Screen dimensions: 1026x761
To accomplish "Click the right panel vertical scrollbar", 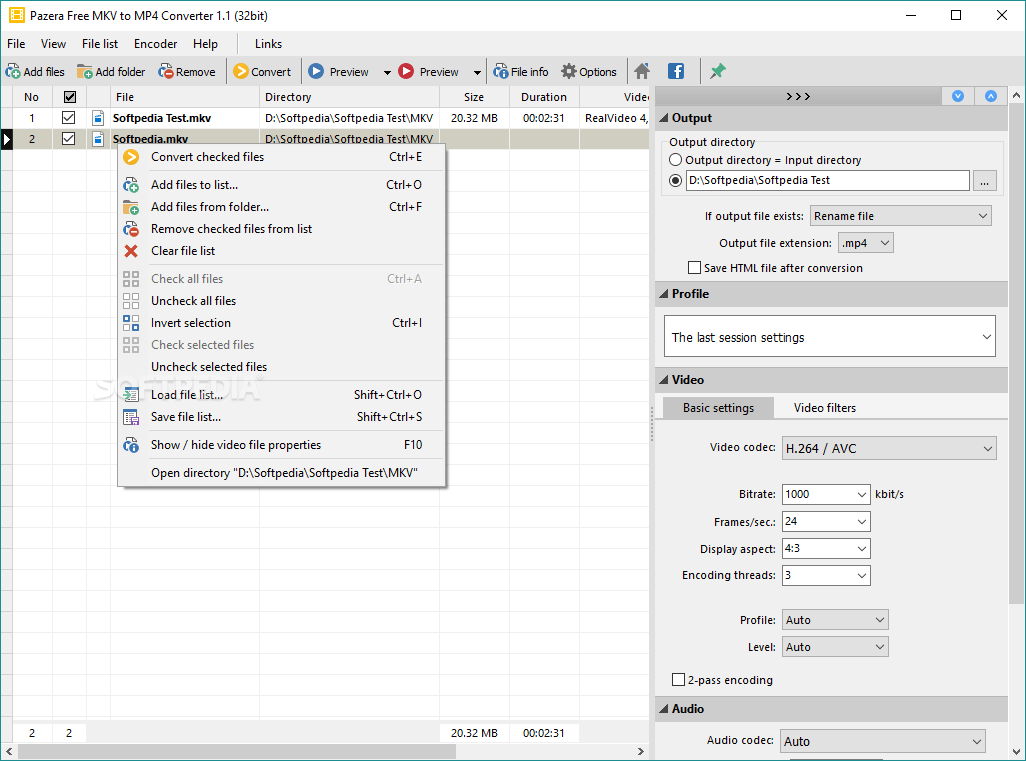I will pyautogui.click(x=1016, y=353).
